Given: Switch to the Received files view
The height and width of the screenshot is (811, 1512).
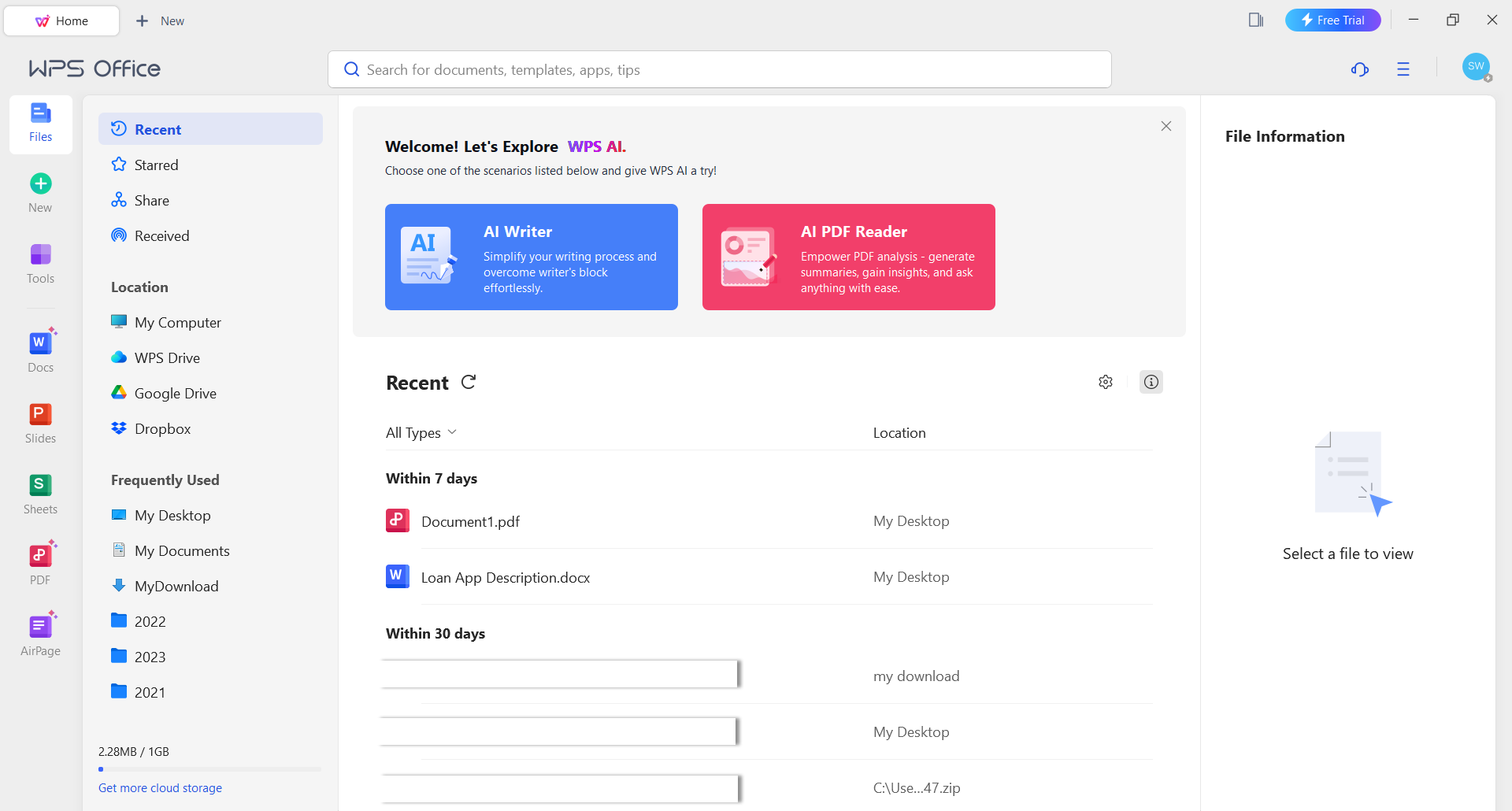Looking at the screenshot, I should (x=161, y=235).
